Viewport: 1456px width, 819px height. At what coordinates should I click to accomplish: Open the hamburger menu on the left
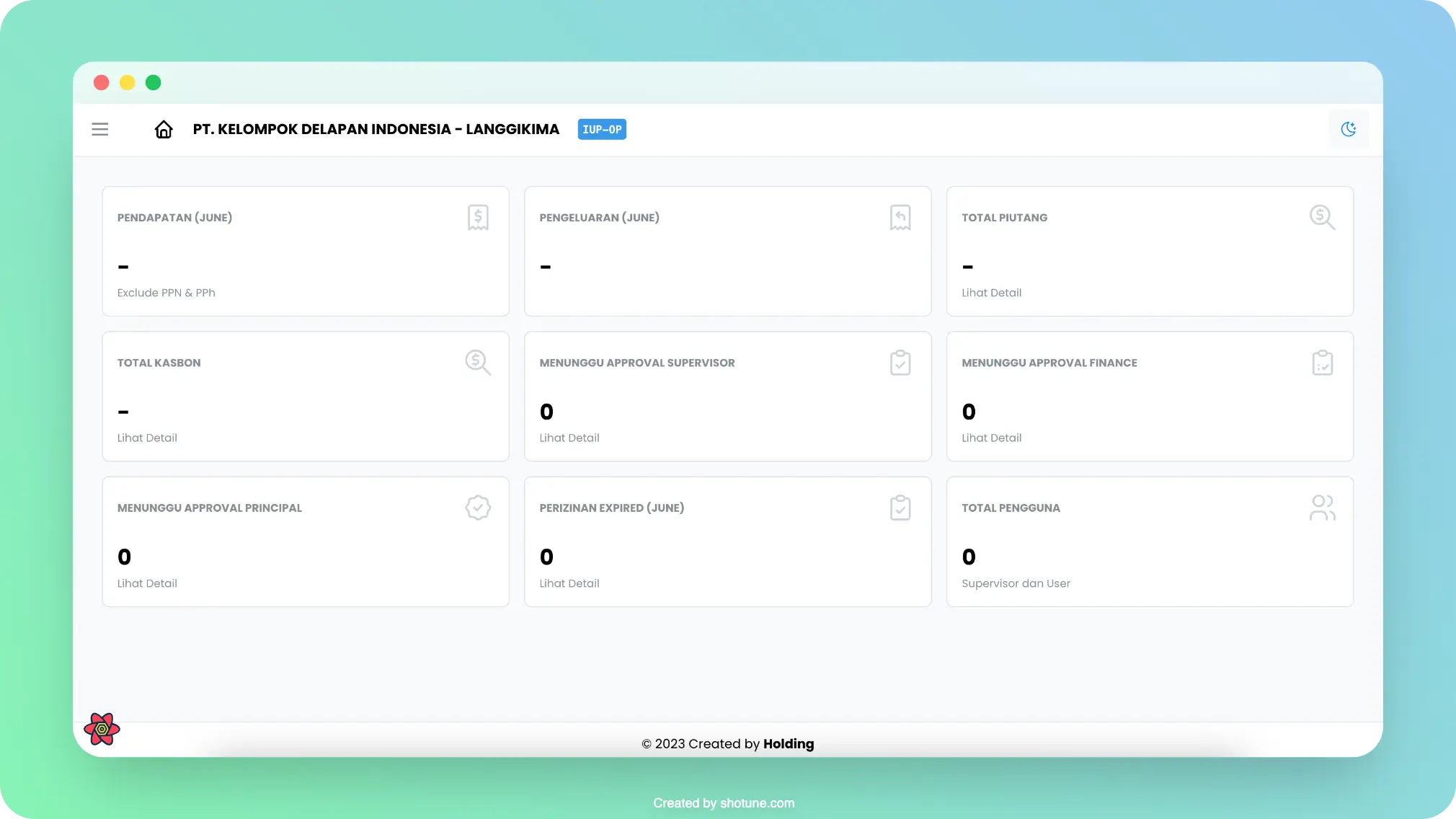(100, 129)
